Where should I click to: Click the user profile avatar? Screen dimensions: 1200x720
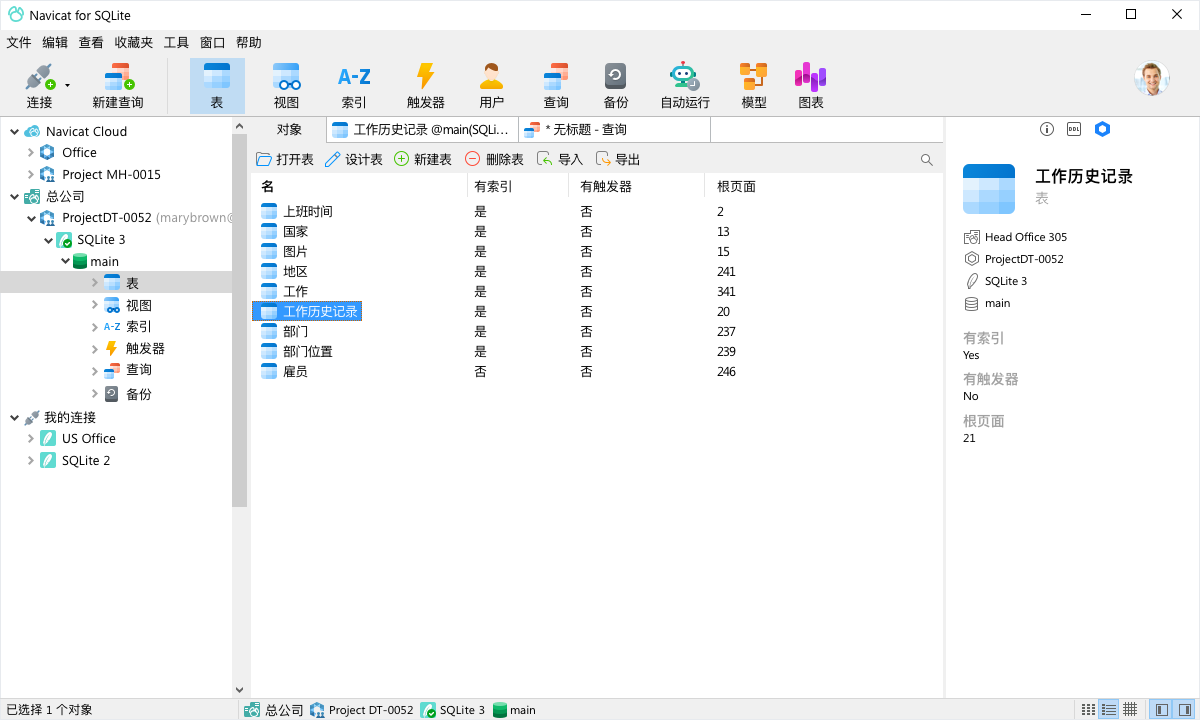coord(1152,79)
